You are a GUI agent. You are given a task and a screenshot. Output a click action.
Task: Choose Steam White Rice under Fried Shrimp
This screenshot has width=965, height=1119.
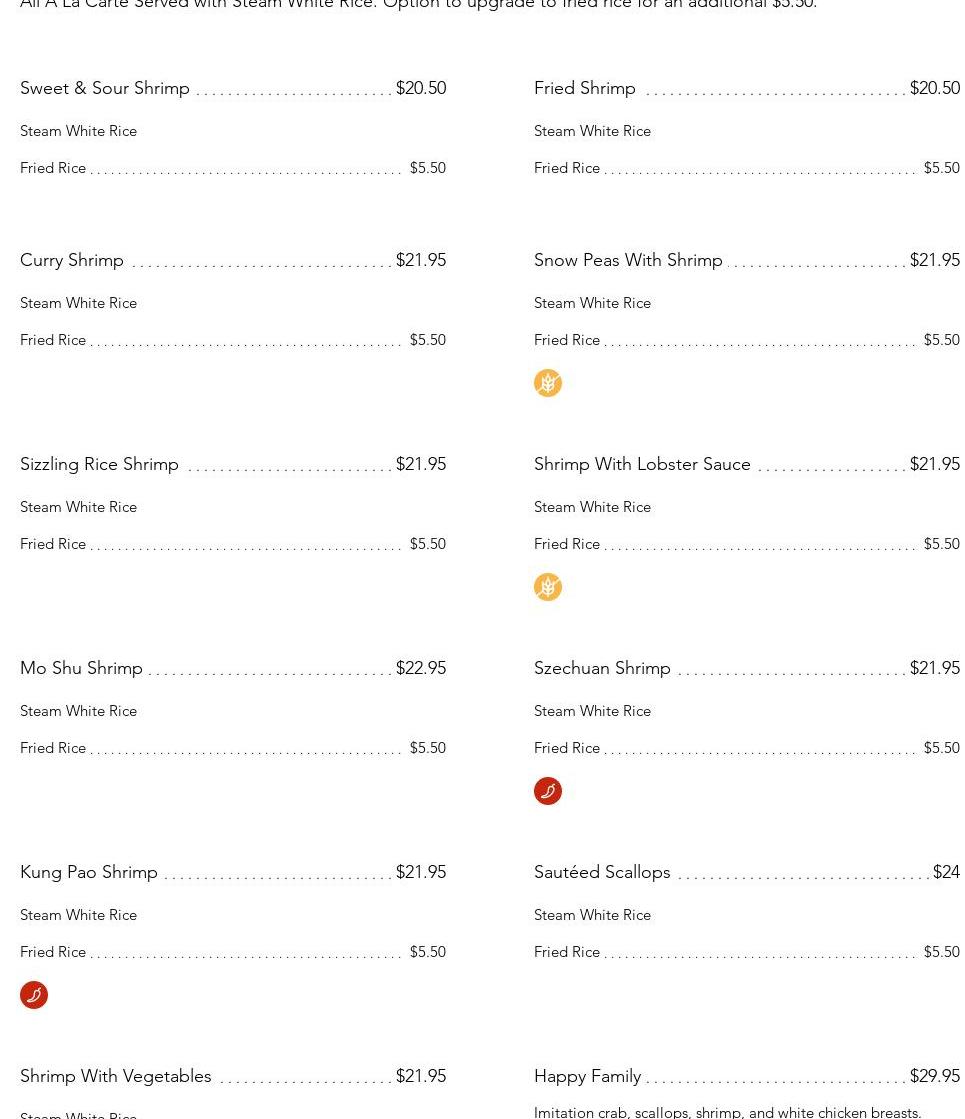point(592,131)
